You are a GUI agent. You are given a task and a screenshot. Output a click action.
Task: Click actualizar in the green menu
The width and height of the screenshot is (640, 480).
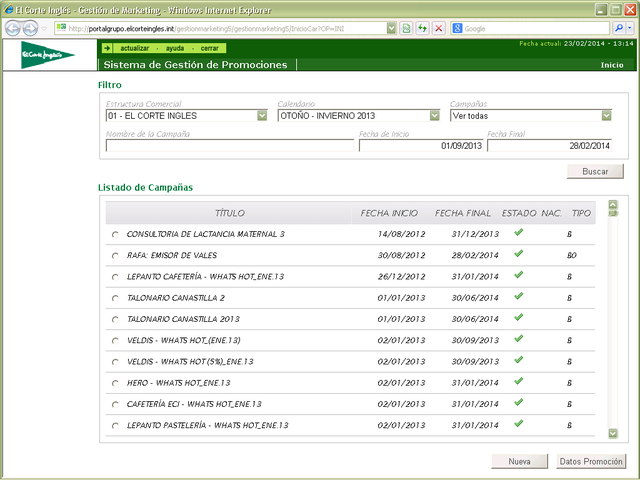(135, 48)
